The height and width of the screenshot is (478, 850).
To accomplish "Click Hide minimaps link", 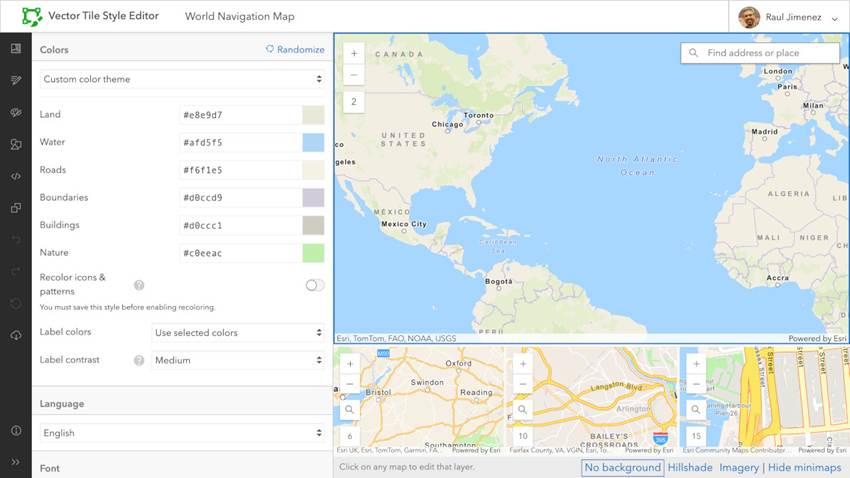I will [804, 467].
